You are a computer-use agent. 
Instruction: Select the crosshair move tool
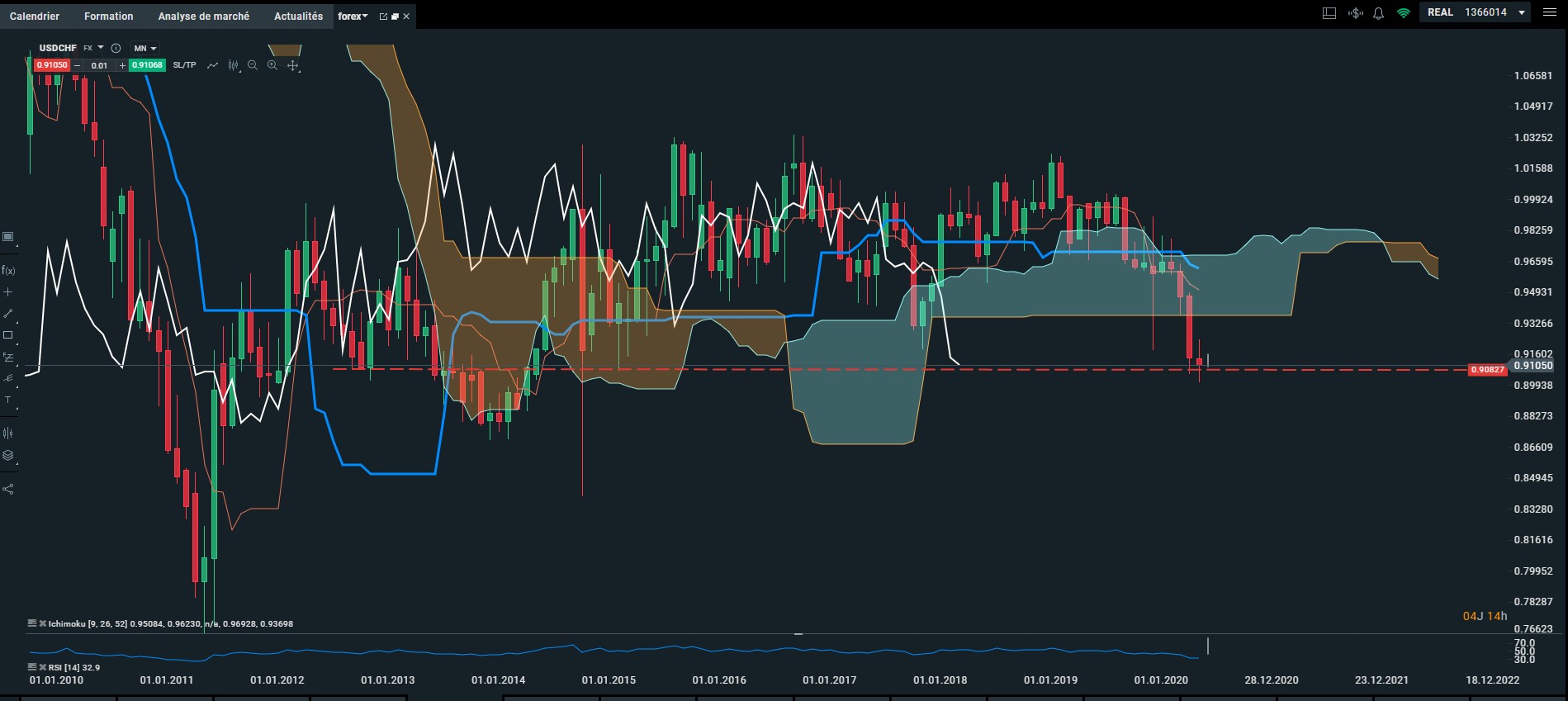coord(292,65)
